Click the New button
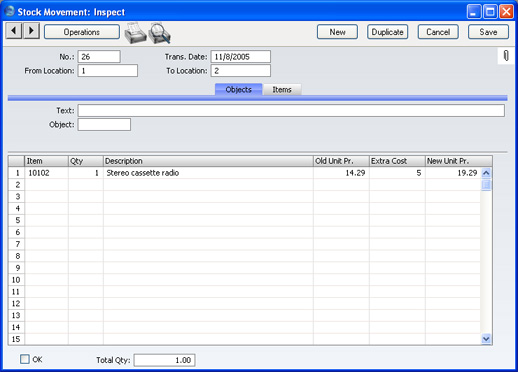Screen dimensions: 518x372 (337, 32)
